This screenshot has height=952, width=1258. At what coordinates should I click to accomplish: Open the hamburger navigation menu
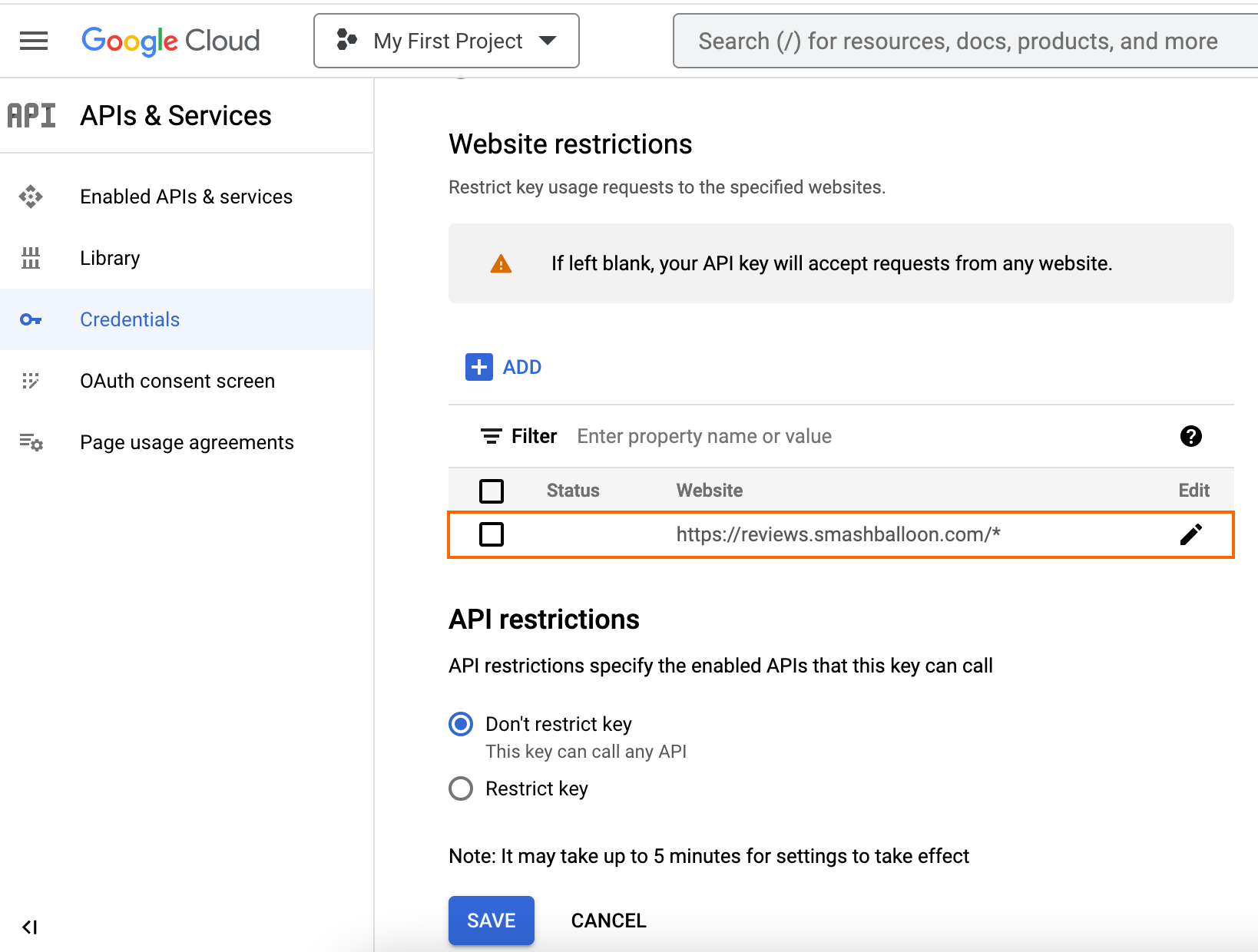34,41
